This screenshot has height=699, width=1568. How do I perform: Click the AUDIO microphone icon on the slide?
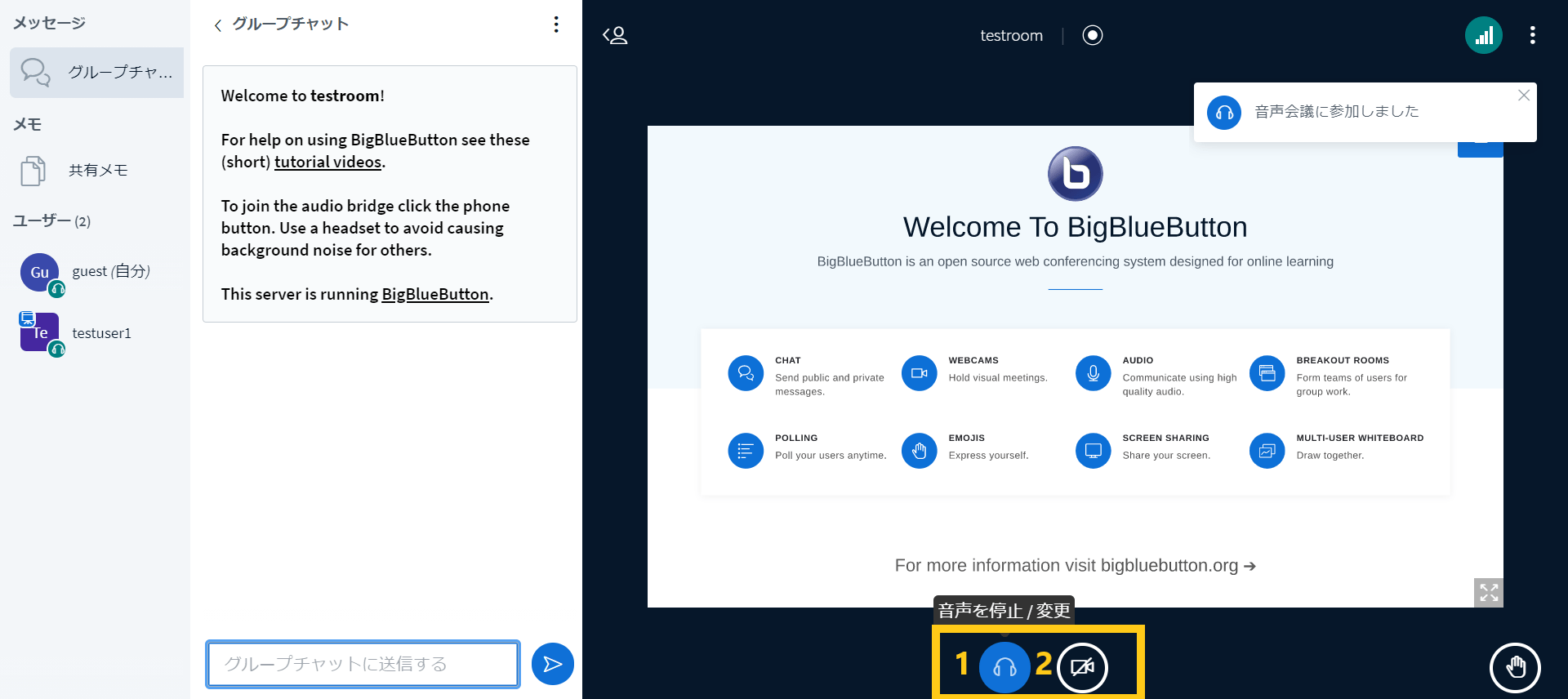point(1093,373)
